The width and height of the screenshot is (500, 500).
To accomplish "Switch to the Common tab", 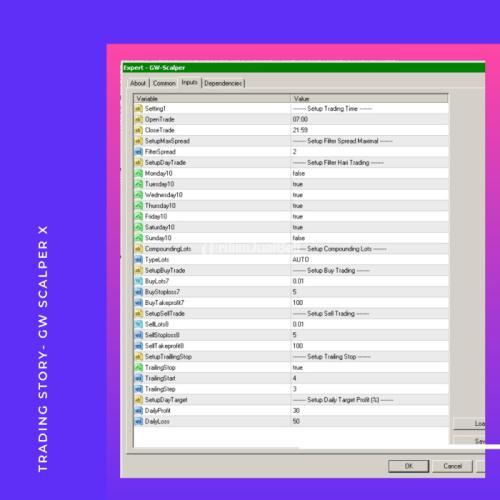I will coord(164,83).
